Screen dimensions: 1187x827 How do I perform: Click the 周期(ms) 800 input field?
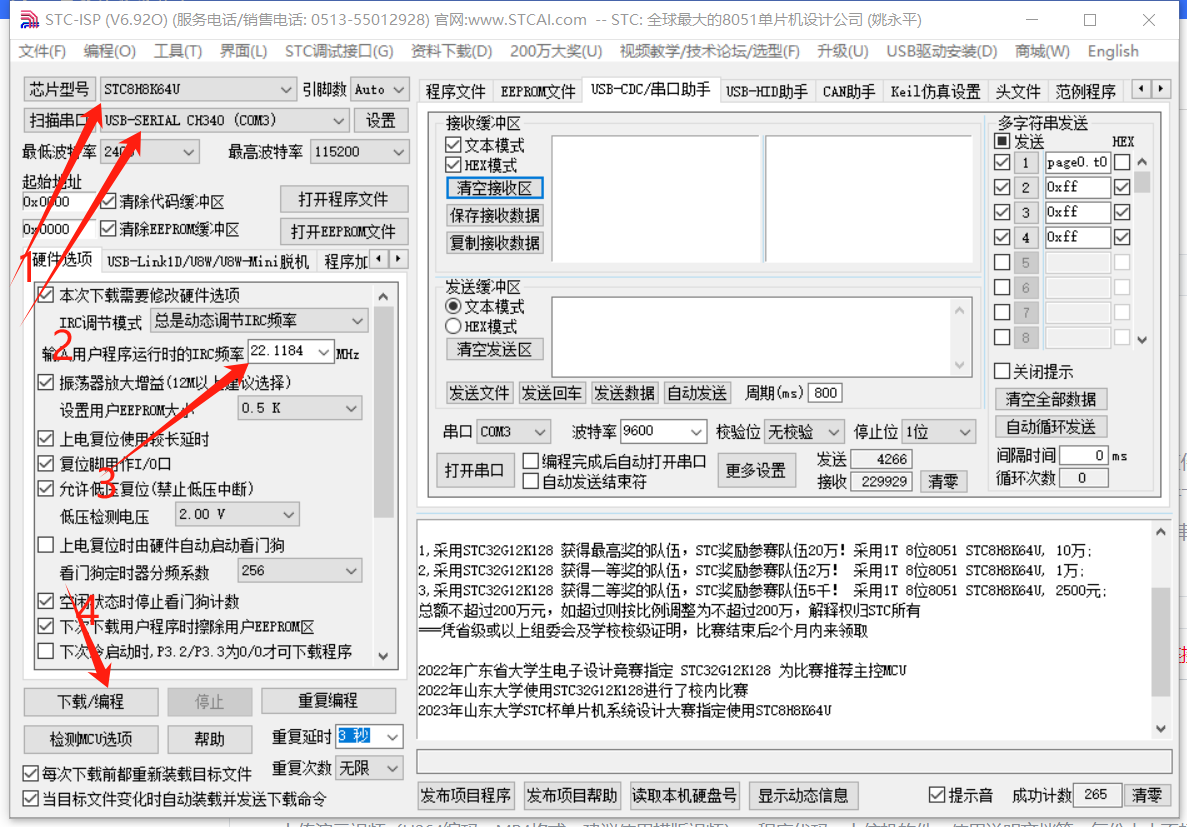825,393
